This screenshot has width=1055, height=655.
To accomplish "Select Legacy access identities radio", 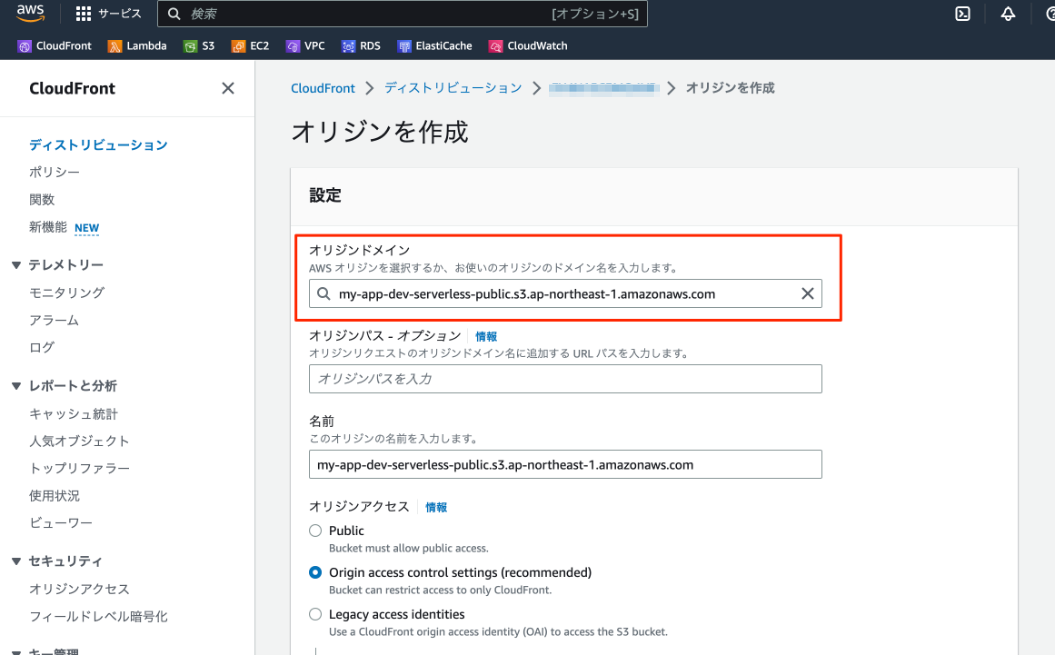I will tap(315, 614).
